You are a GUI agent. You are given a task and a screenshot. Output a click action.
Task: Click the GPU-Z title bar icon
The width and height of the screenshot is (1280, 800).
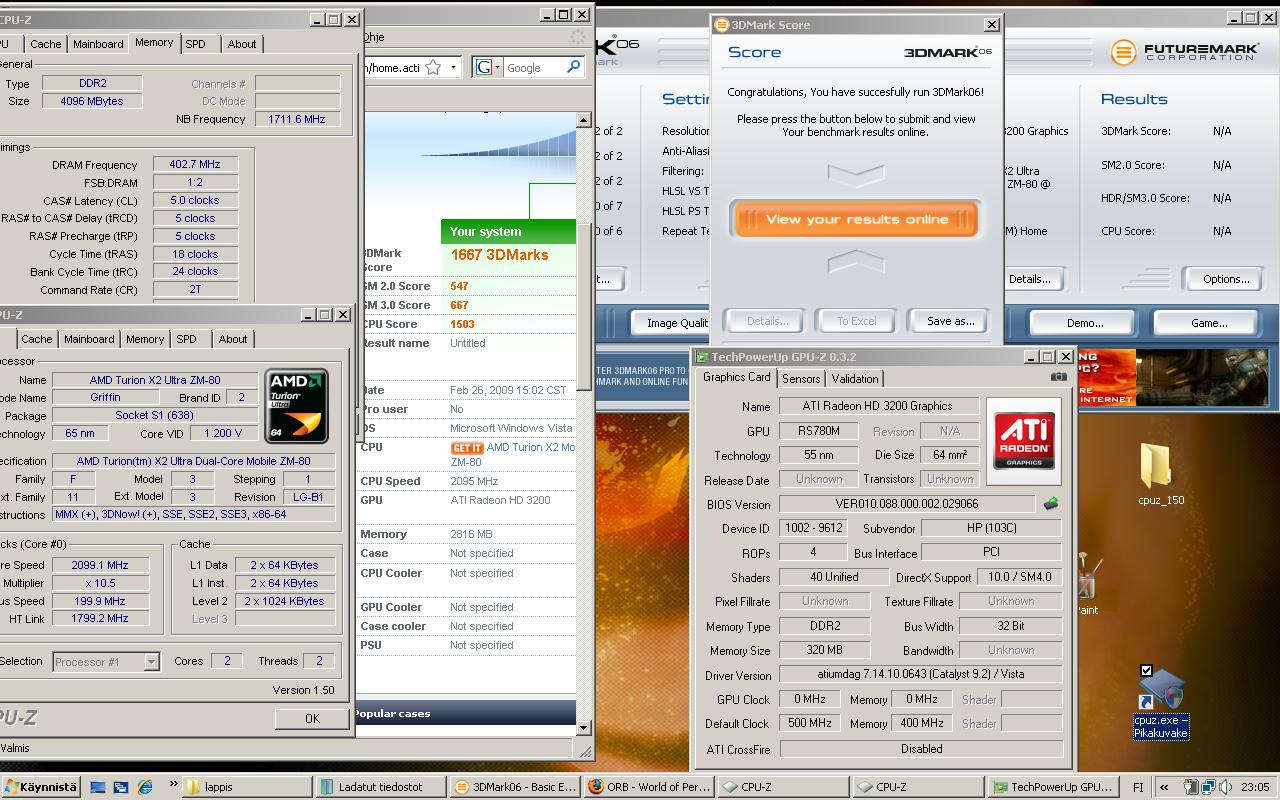703,357
